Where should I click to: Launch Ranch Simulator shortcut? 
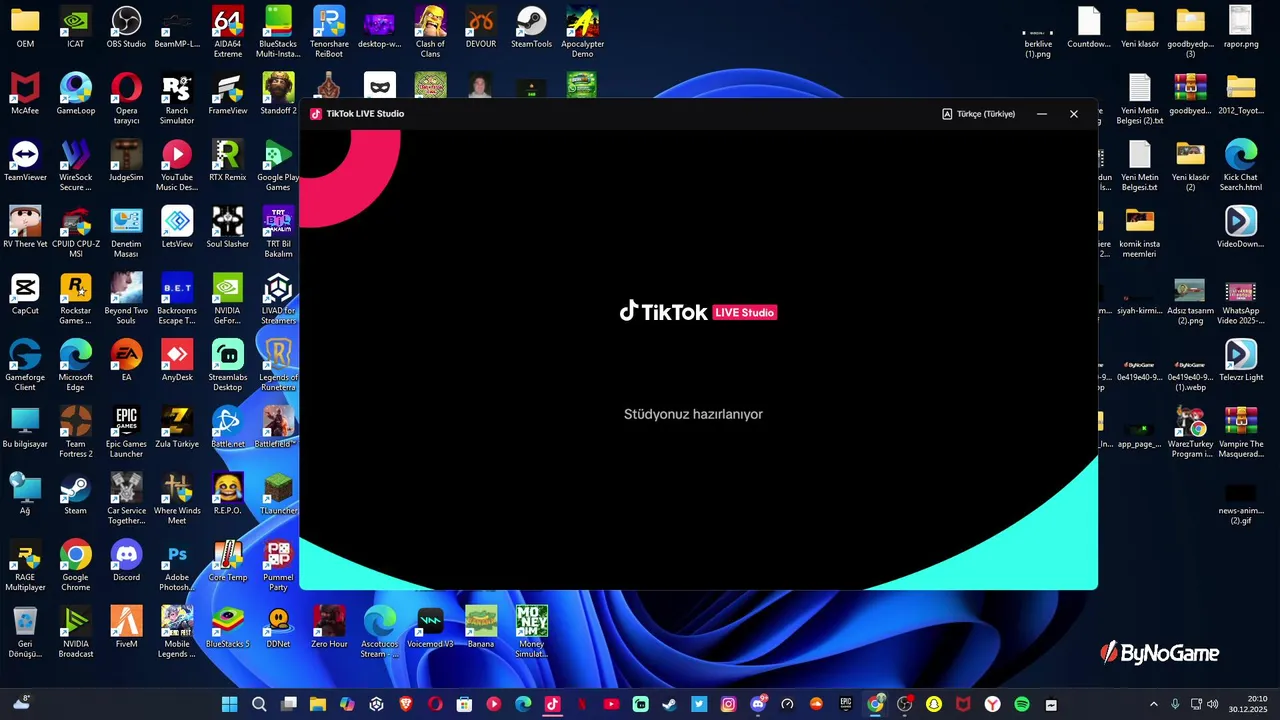[177, 99]
